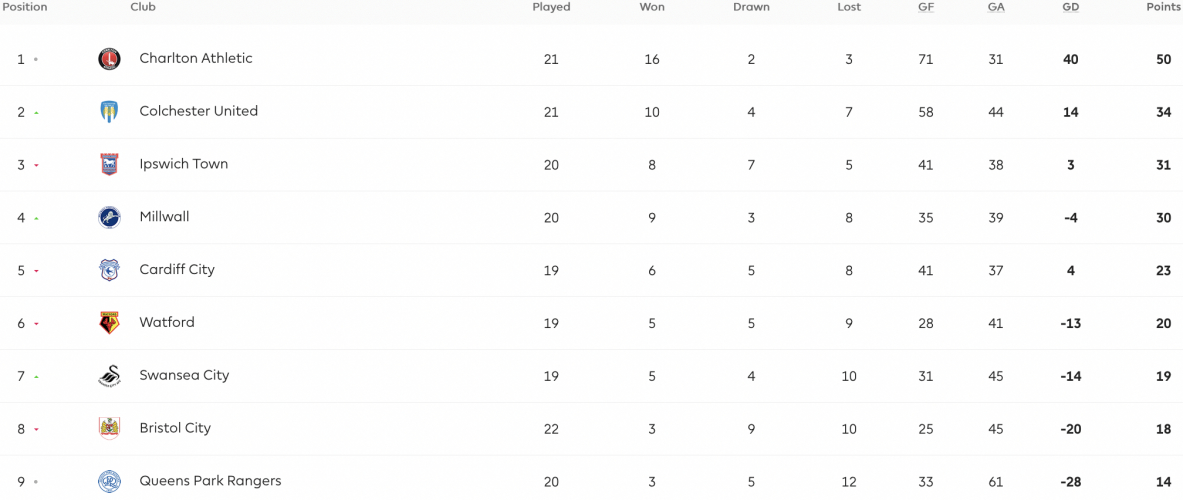Click Colchester United's green up movement indicator

36,113
